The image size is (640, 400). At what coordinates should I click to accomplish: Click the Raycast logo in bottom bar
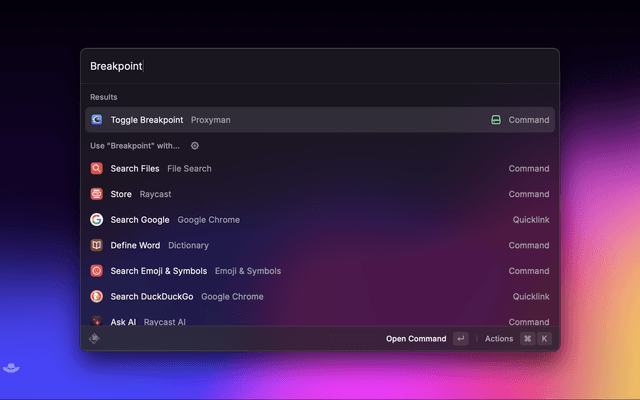(x=95, y=339)
